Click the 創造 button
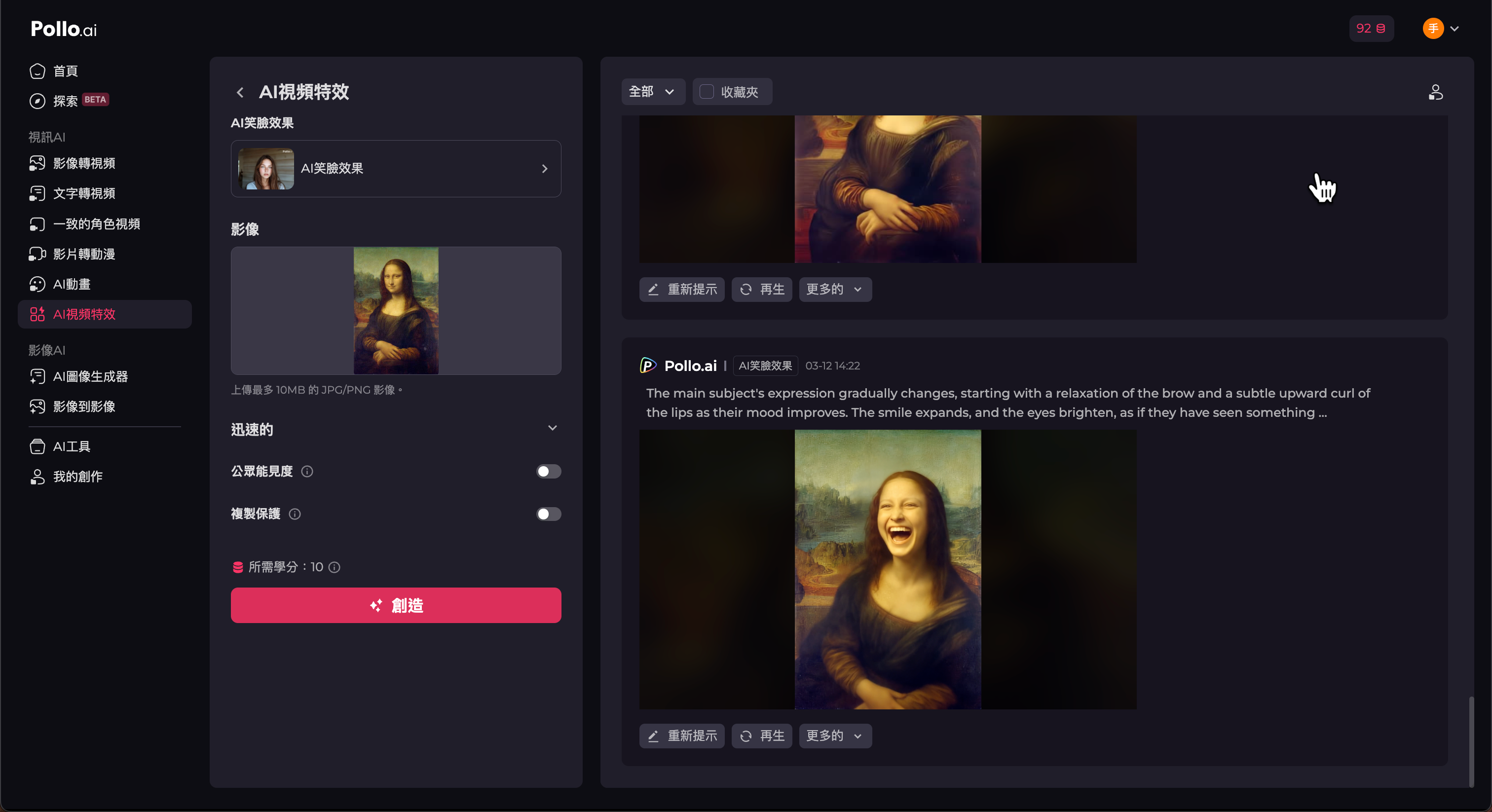 point(396,605)
